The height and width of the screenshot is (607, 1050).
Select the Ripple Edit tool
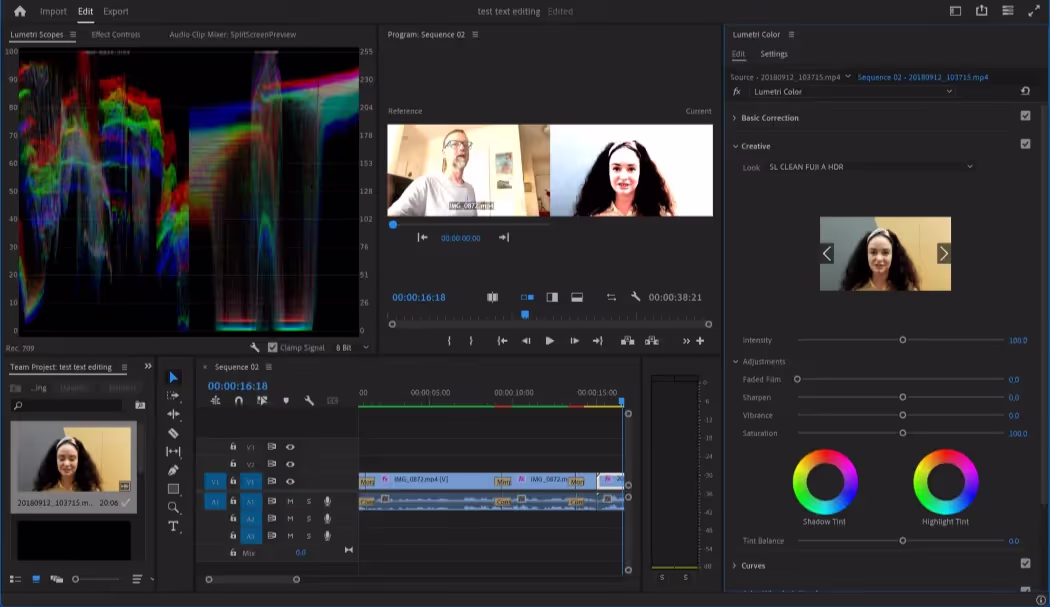(x=173, y=414)
